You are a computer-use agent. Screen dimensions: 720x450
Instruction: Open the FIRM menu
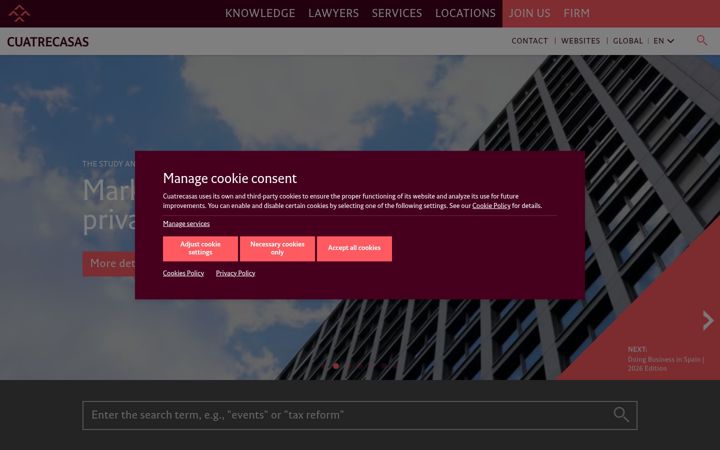(576, 13)
